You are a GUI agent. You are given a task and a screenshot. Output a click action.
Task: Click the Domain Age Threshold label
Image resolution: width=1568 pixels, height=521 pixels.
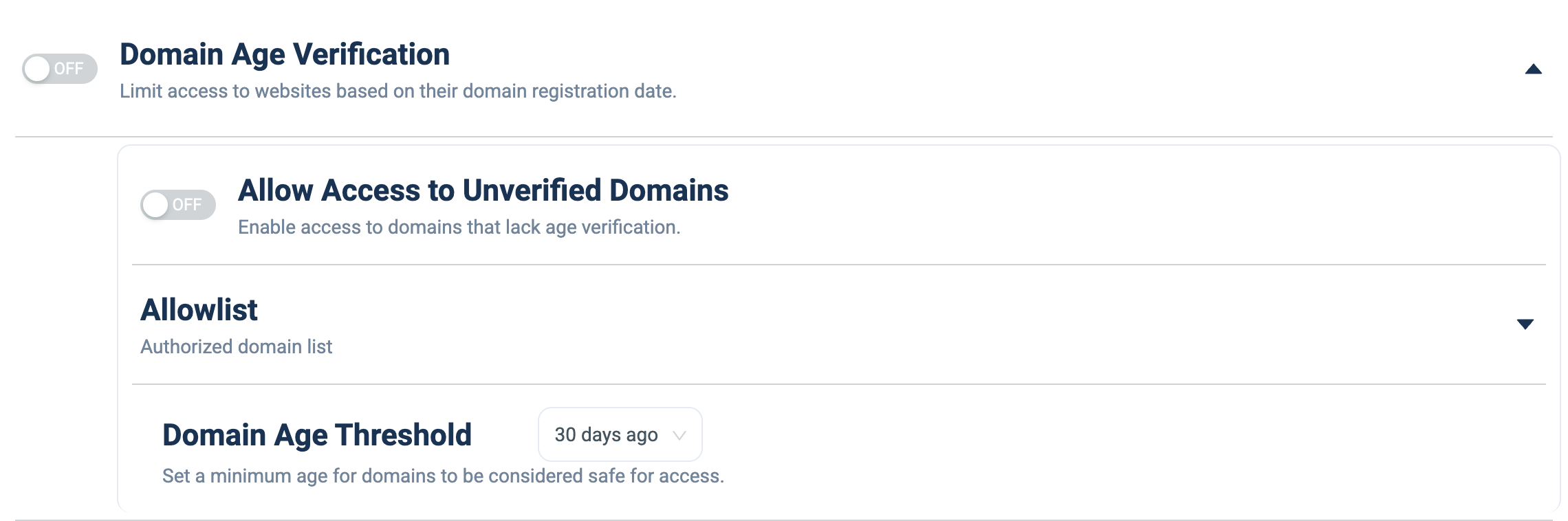tap(317, 435)
